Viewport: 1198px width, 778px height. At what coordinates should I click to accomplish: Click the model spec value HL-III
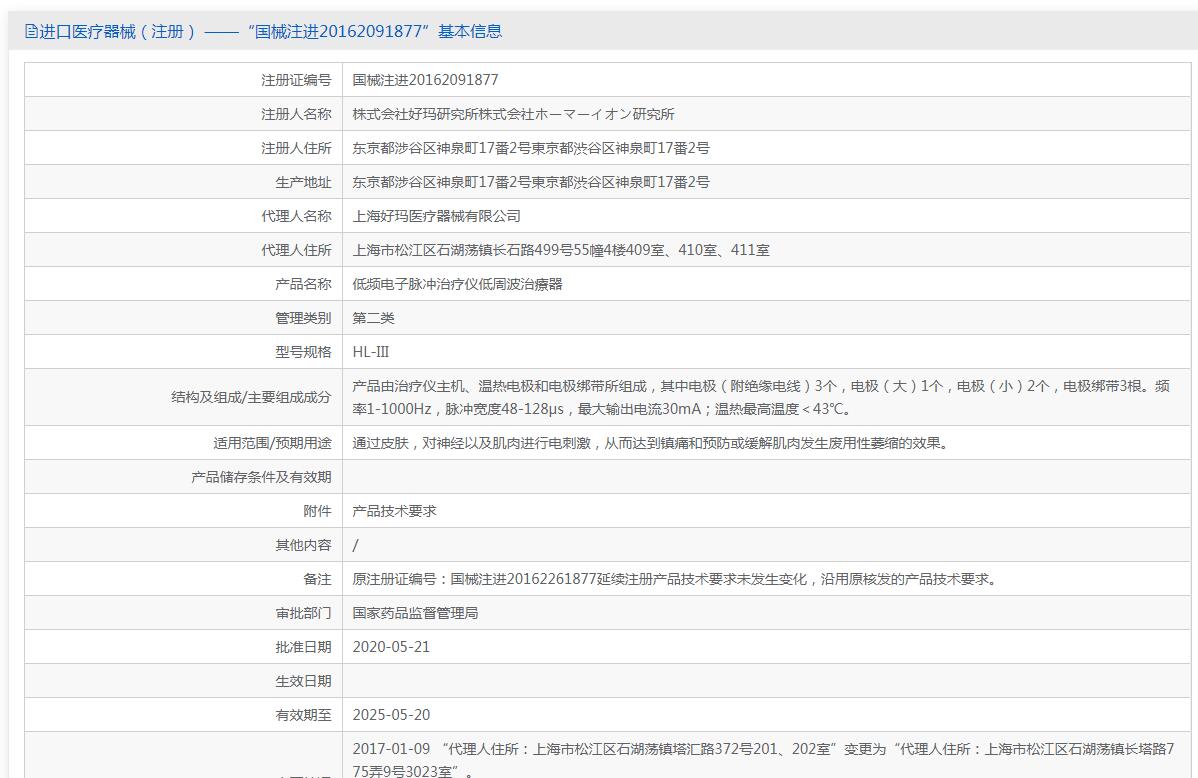click(x=371, y=352)
